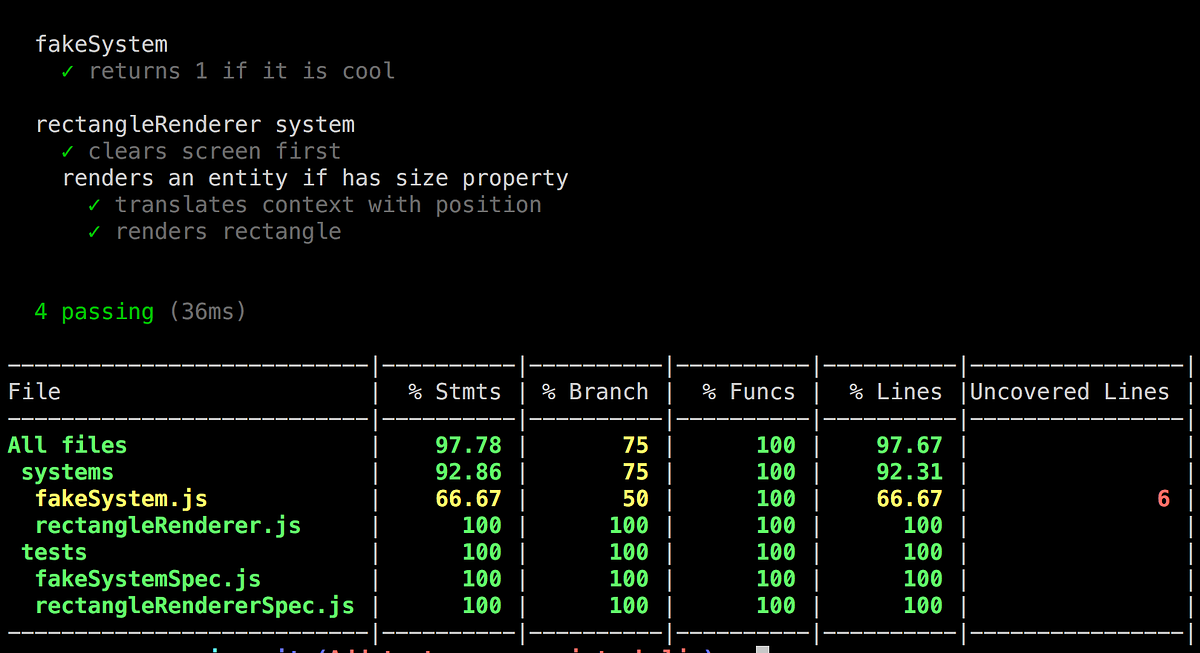The height and width of the screenshot is (653, 1200).
Task: Click the green "4 passing" indicator
Action: click(x=94, y=311)
